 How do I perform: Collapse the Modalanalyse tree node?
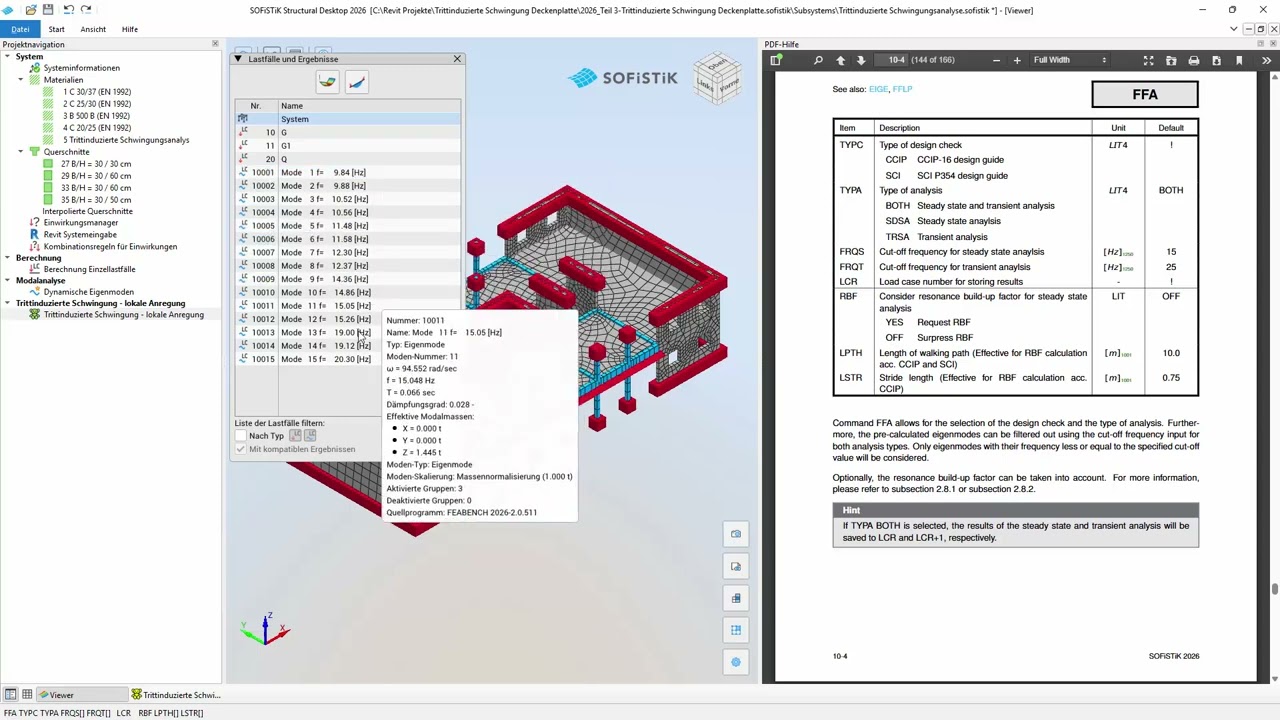pyautogui.click(x=7, y=281)
